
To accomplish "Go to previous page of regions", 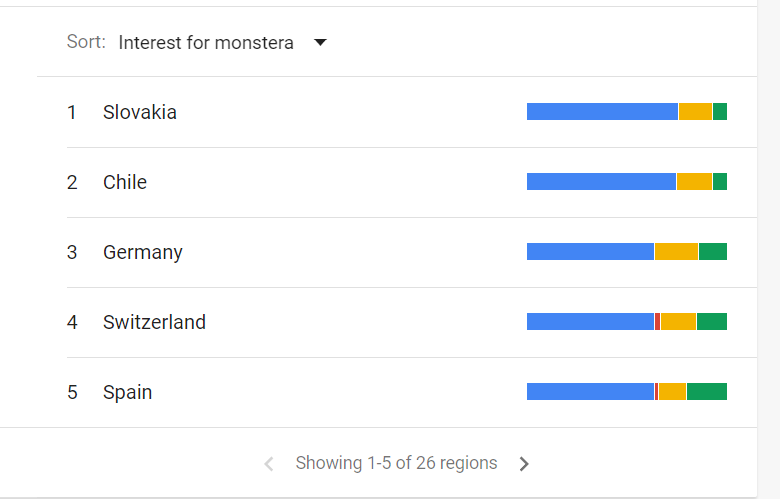I will pyautogui.click(x=268, y=464).
